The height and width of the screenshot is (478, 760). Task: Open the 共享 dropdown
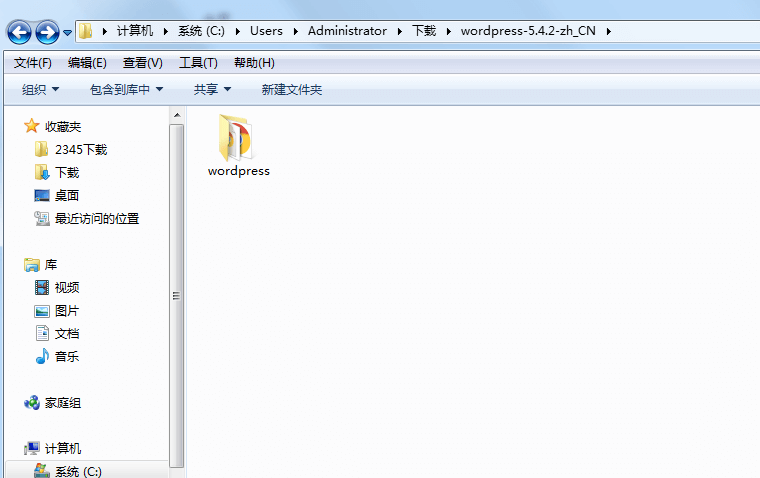coord(212,90)
